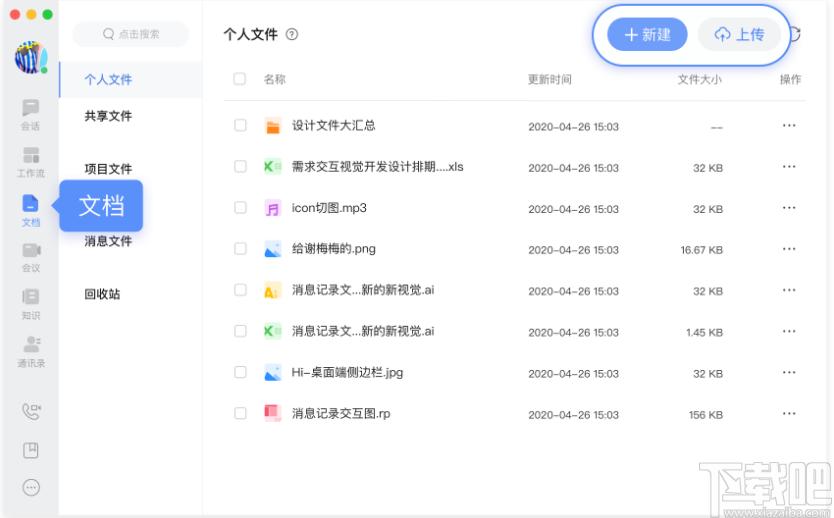Click the music file icon of icon切图.mp3
This screenshot has width=834, height=518.
[x=272, y=208]
